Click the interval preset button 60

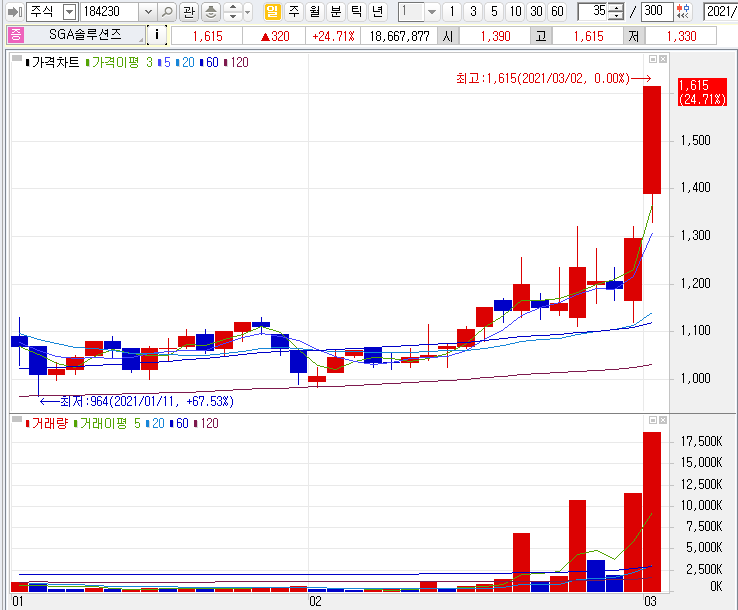click(557, 11)
